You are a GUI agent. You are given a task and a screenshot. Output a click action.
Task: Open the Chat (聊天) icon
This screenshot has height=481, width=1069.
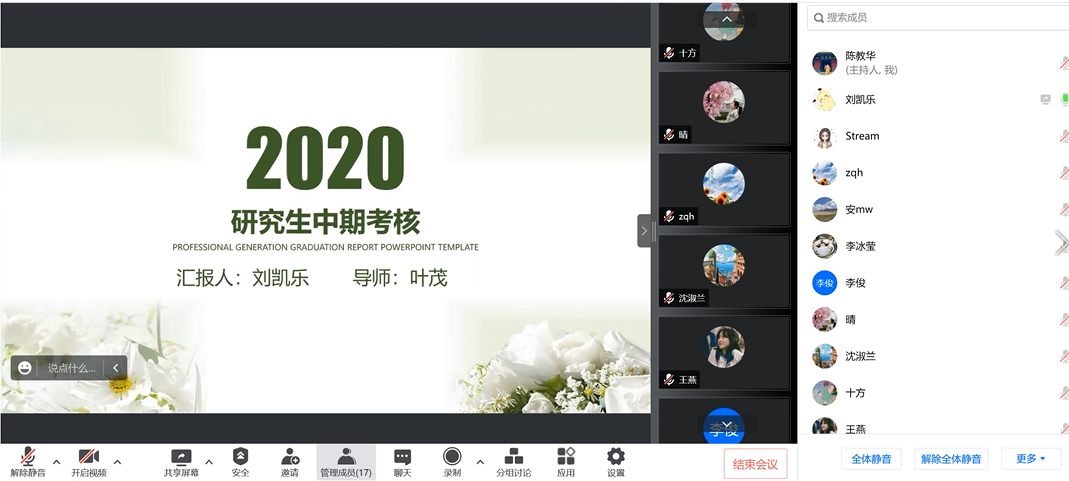point(402,457)
